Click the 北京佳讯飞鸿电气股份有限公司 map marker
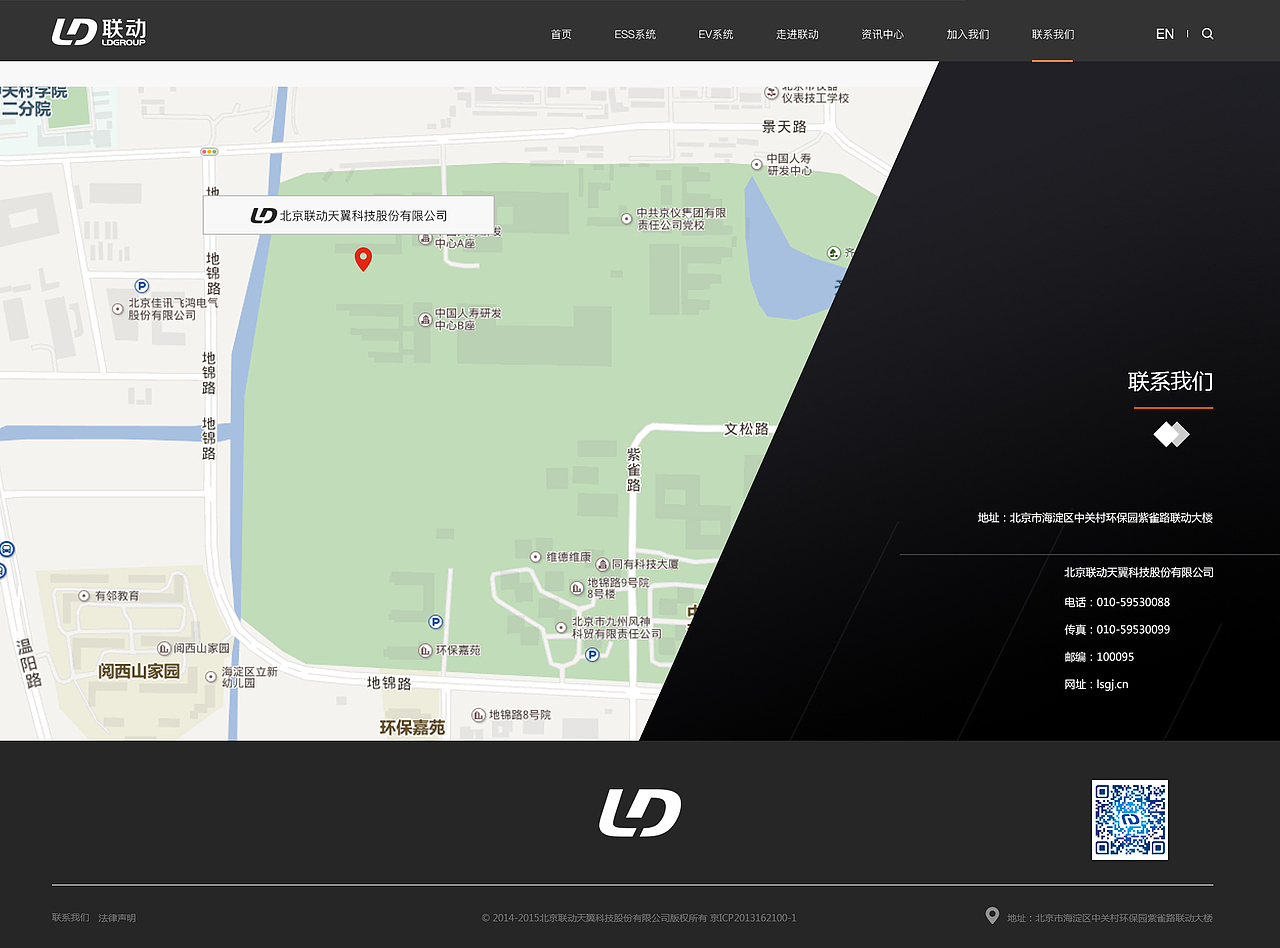Image resolution: width=1280 pixels, height=948 pixels. [x=118, y=309]
